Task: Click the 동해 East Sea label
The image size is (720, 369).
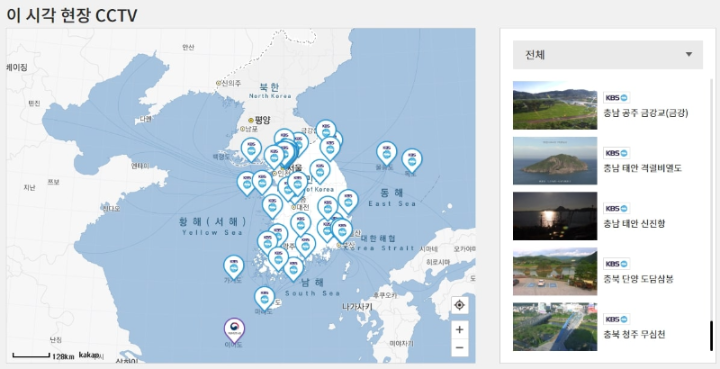Action: pyautogui.click(x=392, y=197)
